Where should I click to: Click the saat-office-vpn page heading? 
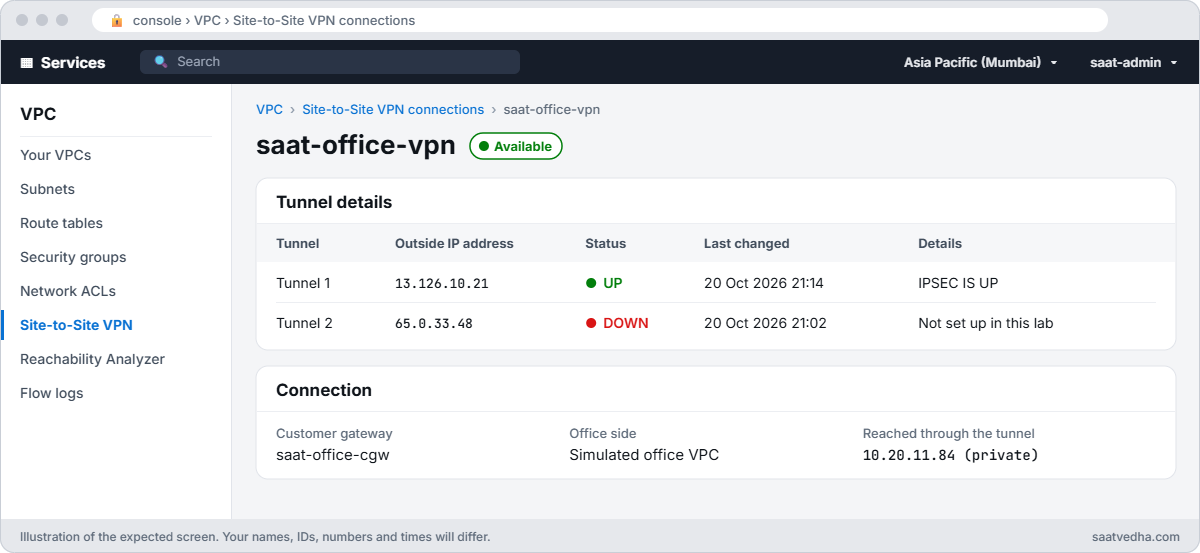(x=356, y=146)
